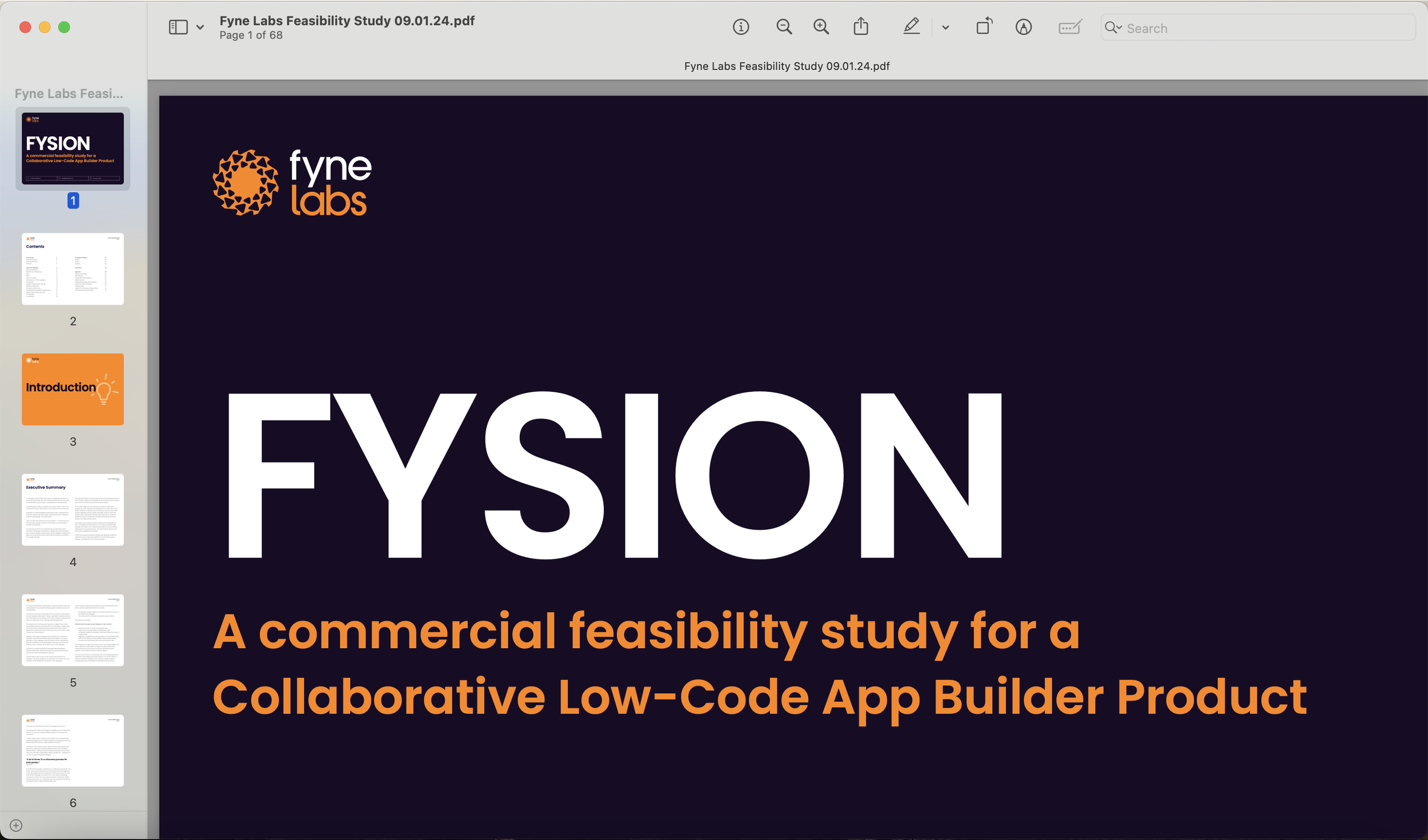Click the Fyne Labs Feasibility Study tab title
This screenshot has height=840, width=1428.
click(787, 66)
